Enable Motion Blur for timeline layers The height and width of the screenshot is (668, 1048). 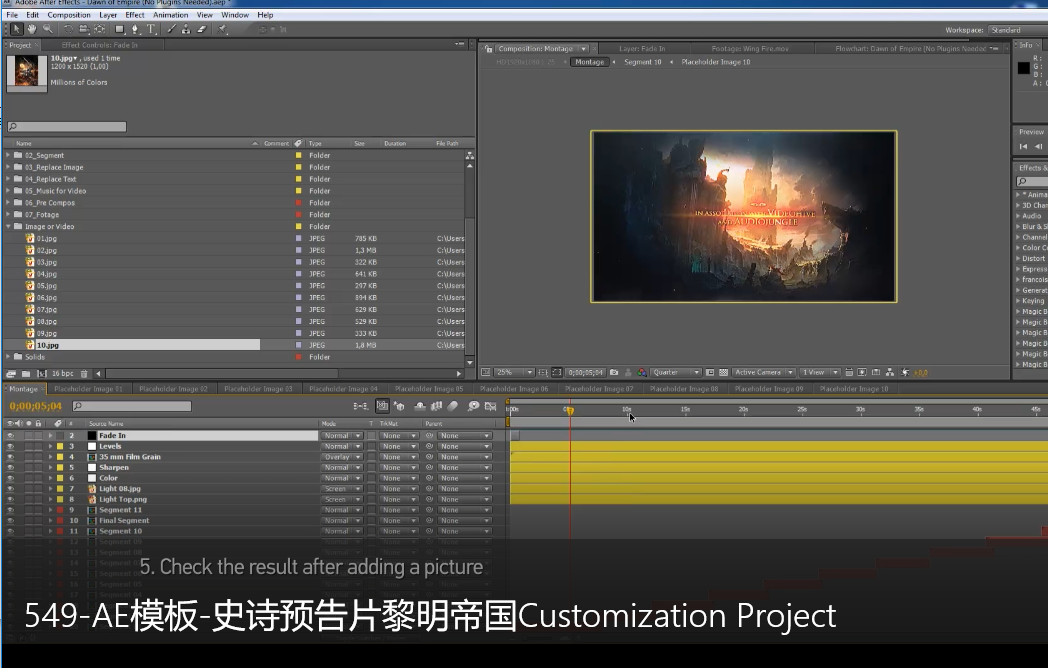[x=452, y=406]
